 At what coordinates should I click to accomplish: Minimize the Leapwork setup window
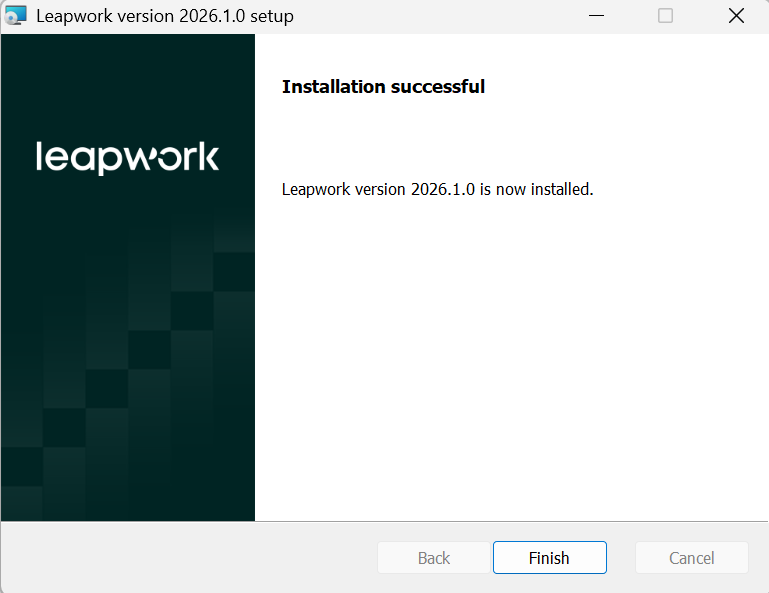[596, 16]
